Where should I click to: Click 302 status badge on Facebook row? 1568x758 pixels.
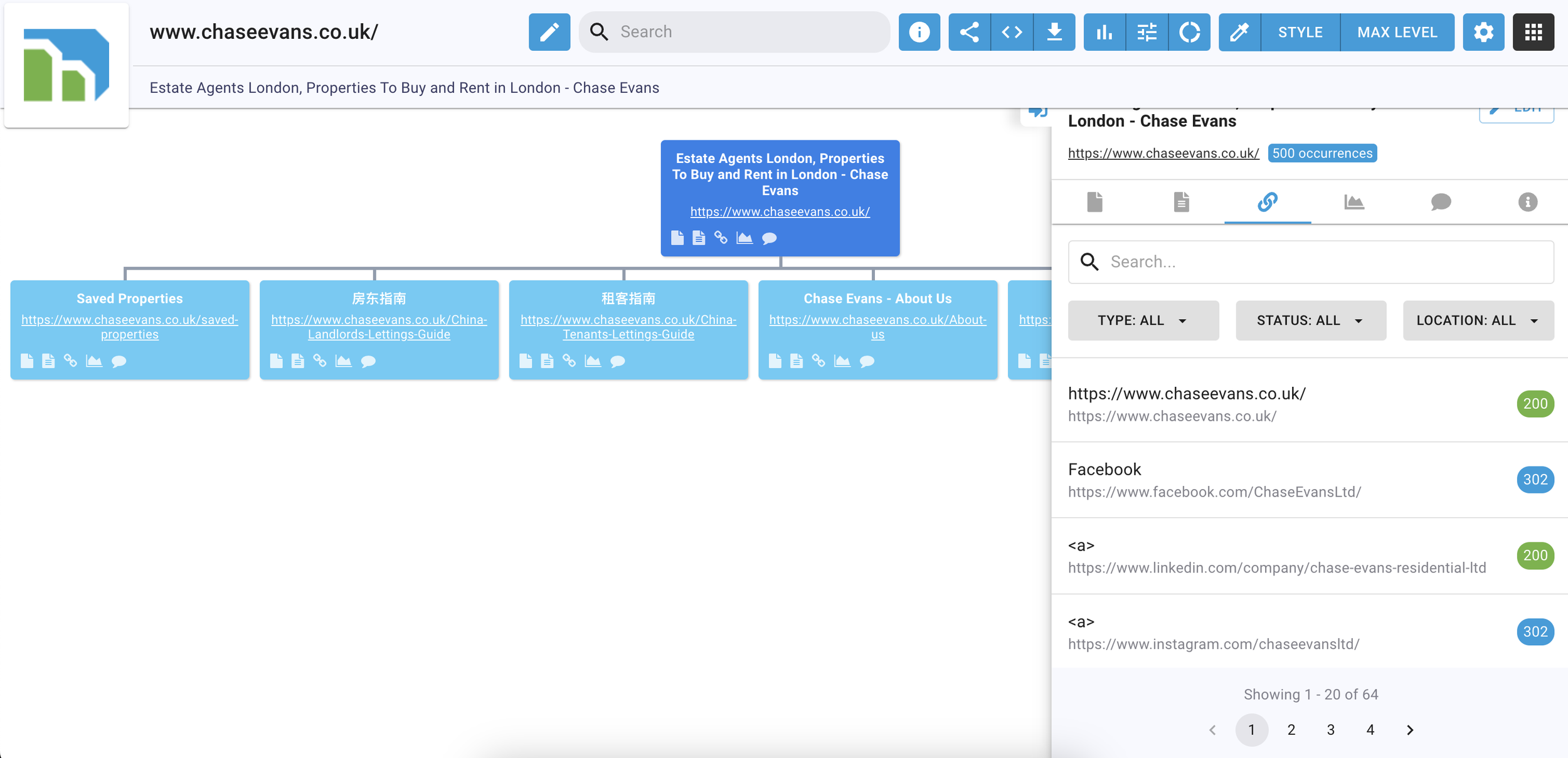click(x=1535, y=480)
